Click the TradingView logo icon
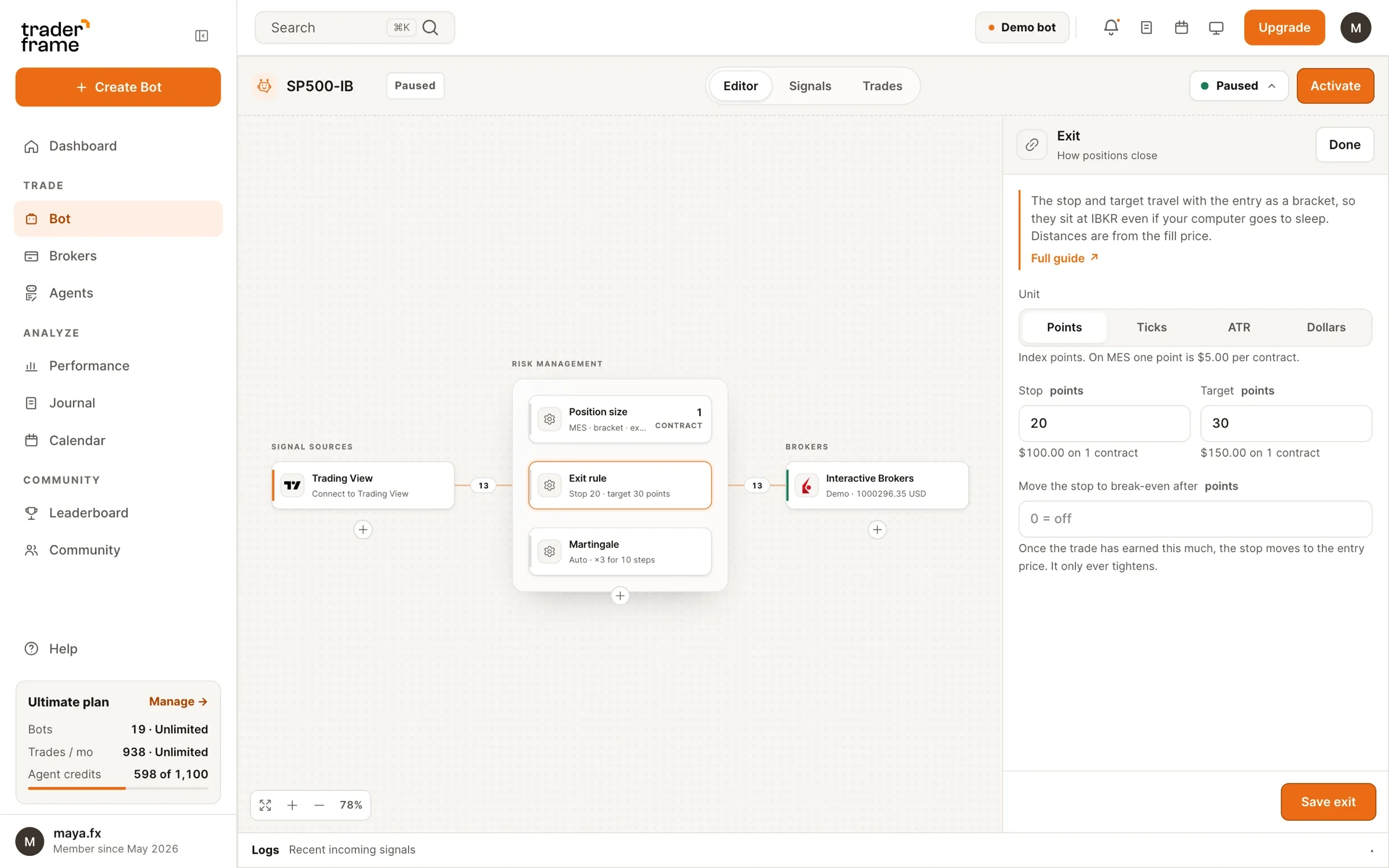The width and height of the screenshot is (1389, 868). (x=292, y=485)
